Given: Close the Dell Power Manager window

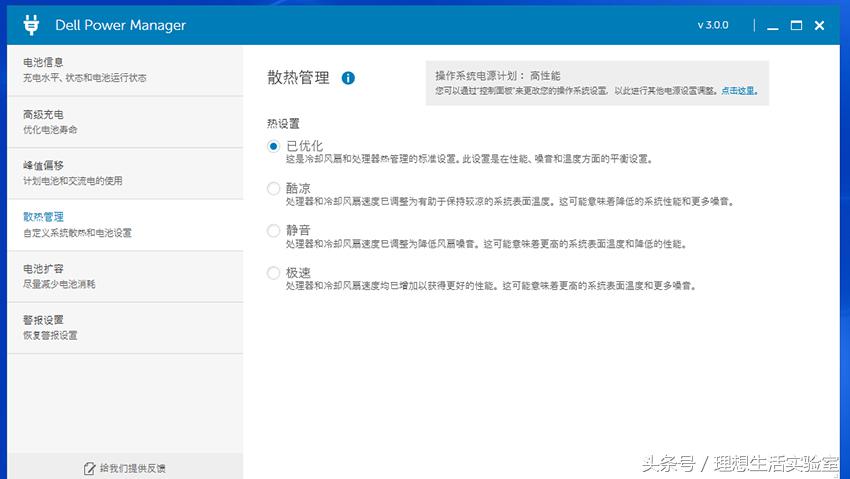Looking at the screenshot, I should pyautogui.click(x=820, y=25).
